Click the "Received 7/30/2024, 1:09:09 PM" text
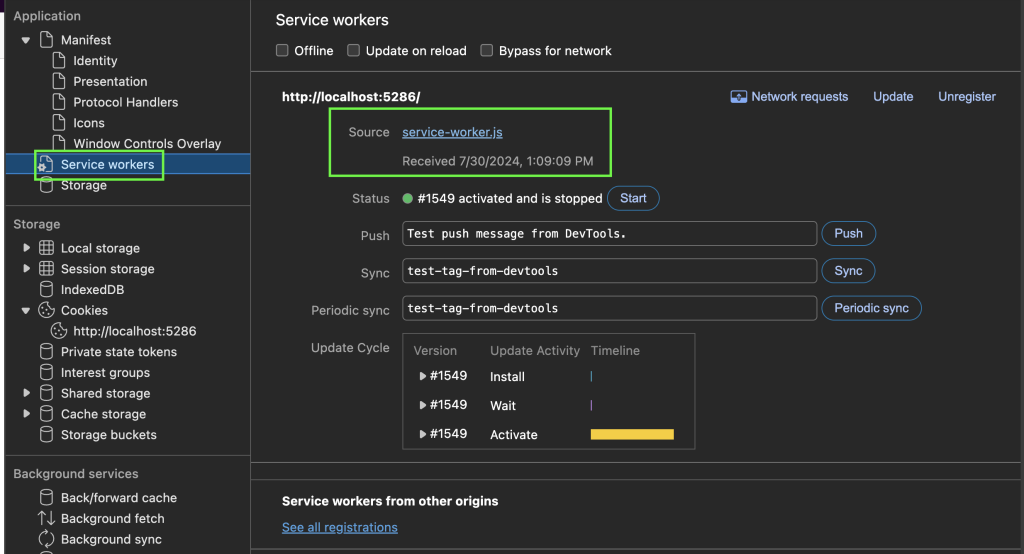1024x554 pixels. (498, 161)
